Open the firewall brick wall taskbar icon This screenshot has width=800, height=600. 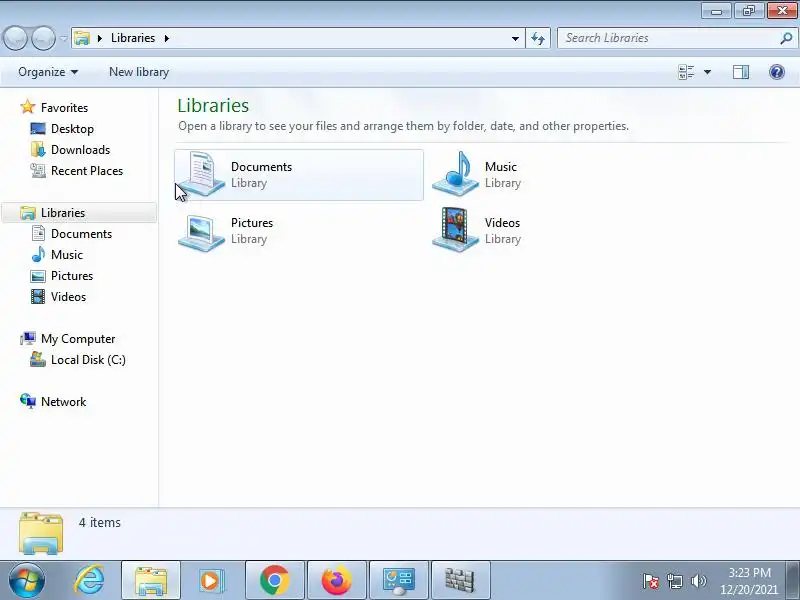460,580
